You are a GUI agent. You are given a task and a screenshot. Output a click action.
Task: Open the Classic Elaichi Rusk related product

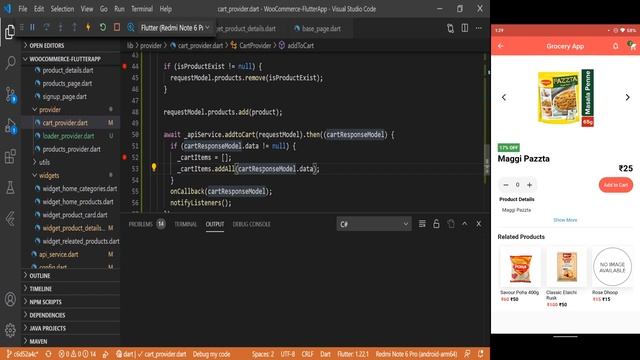(567, 277)
